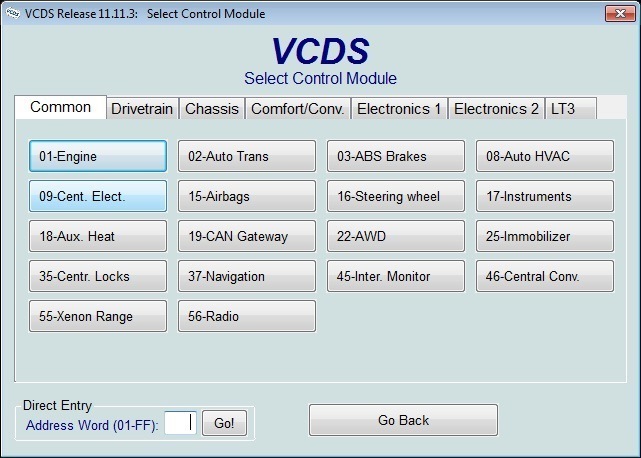641x458 pixels.
Task: Open the 17-Instruments module
Action: click(545, 196)
